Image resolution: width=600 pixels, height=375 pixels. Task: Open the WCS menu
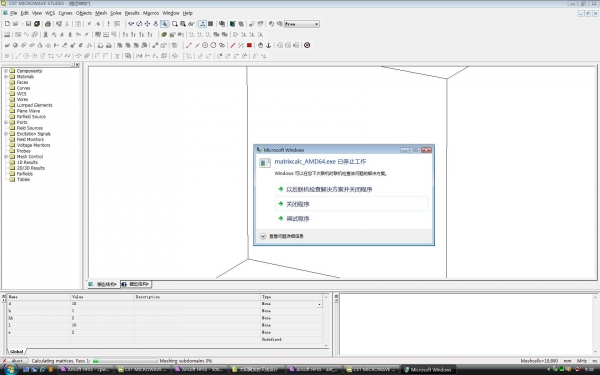pyautogui.click(x=50, y=13)
